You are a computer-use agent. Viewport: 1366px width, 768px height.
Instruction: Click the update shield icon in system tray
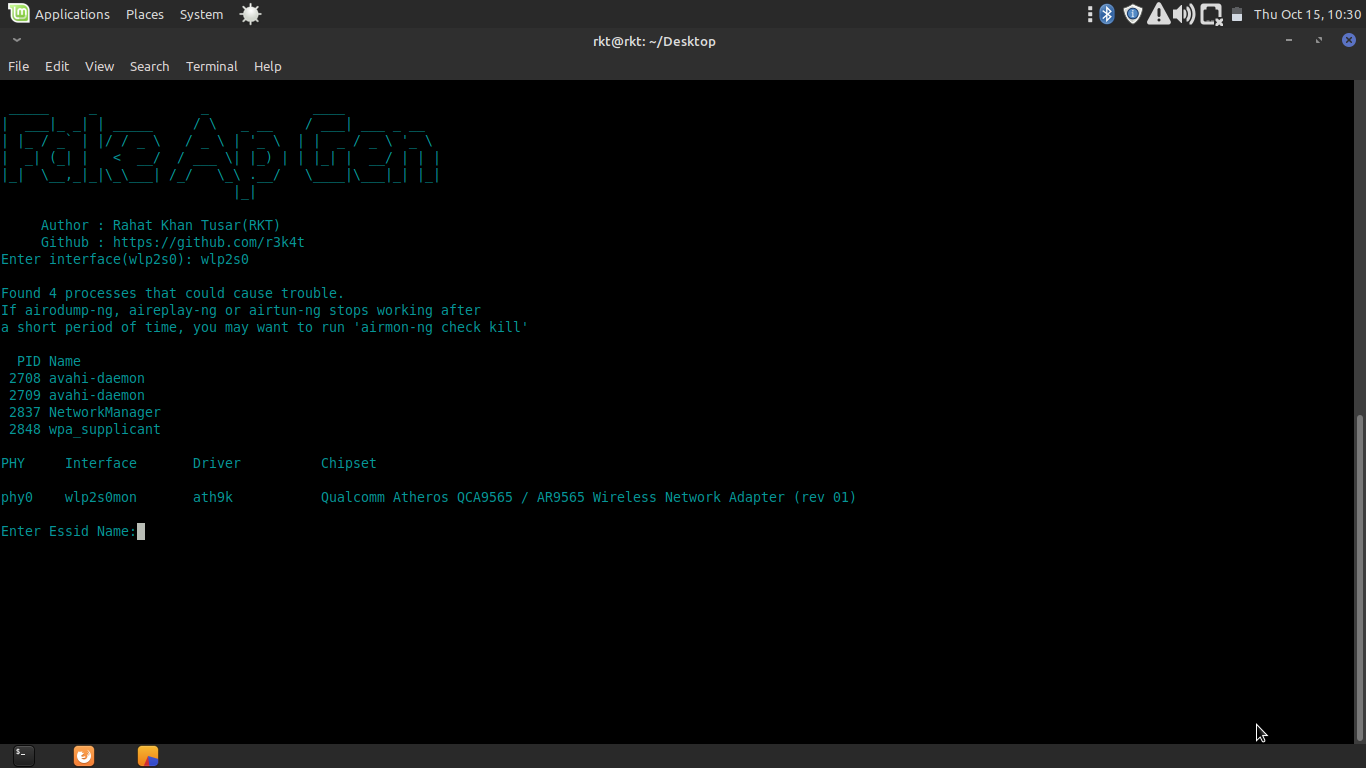click(x=1132, y=14)
